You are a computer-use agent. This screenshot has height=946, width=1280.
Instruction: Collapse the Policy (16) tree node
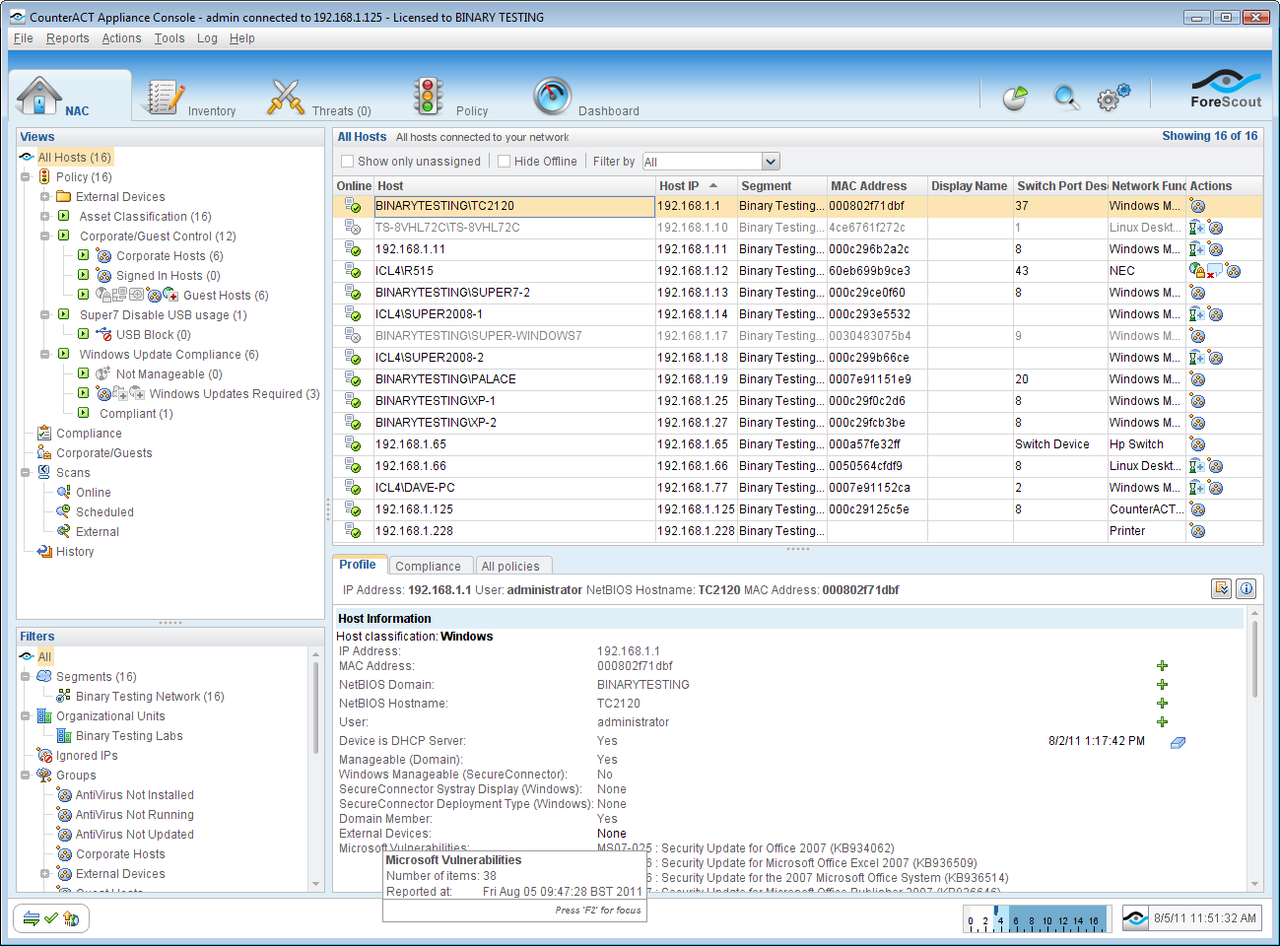25,177
